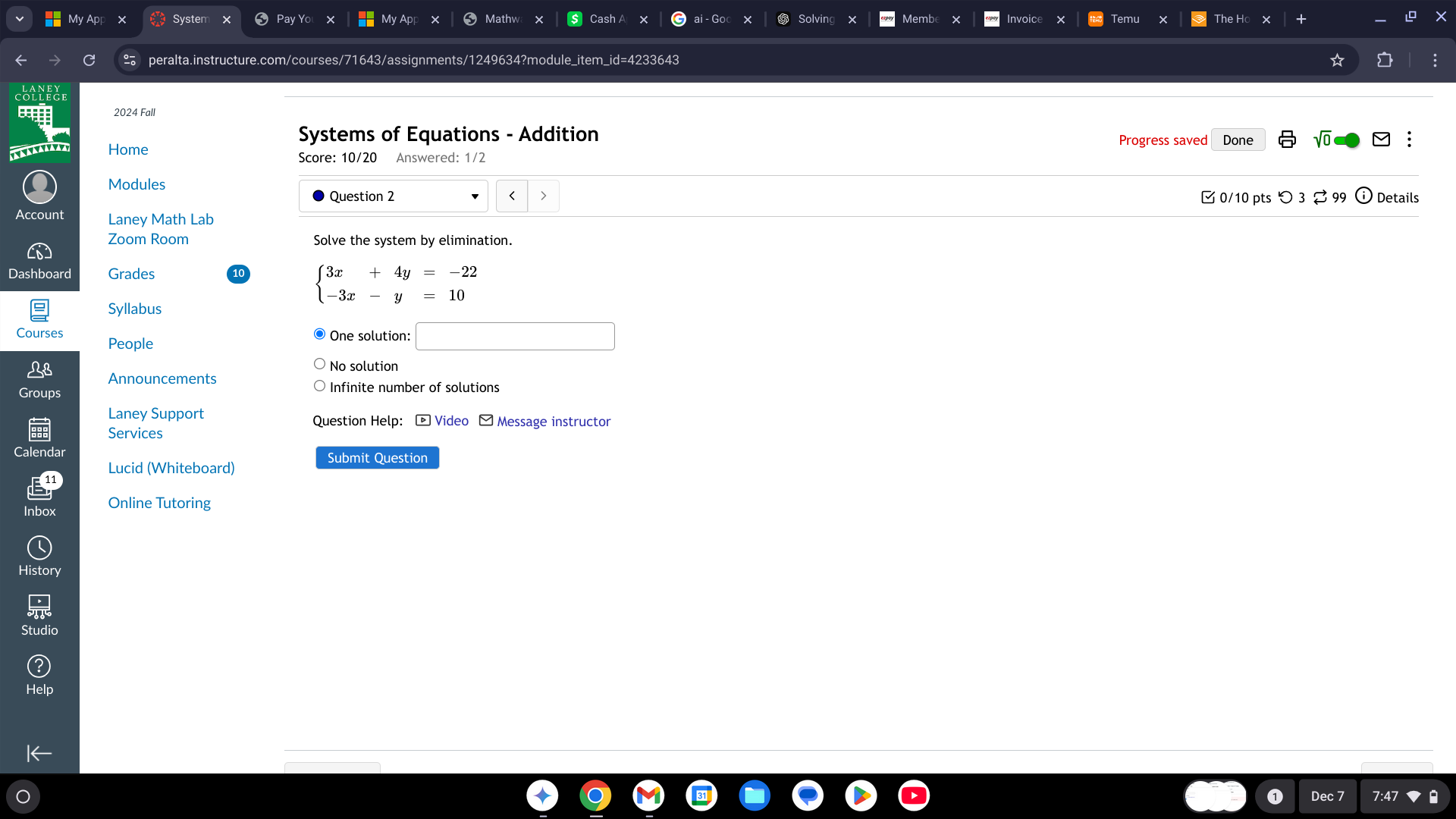
Task: Select Infinite number of solutions option
Action: click(319, 386)
